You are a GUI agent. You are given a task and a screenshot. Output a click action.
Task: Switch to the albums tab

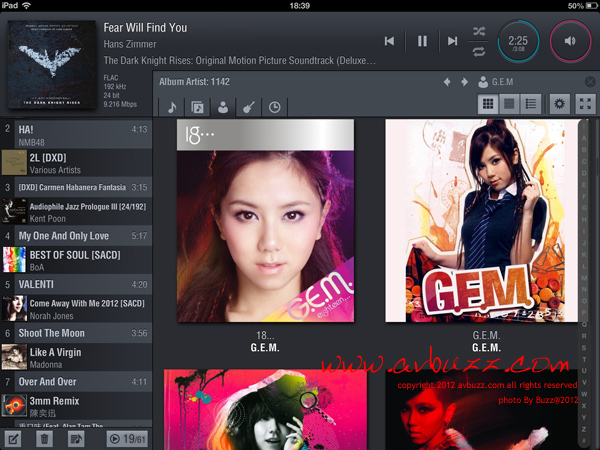click(198, 106)
